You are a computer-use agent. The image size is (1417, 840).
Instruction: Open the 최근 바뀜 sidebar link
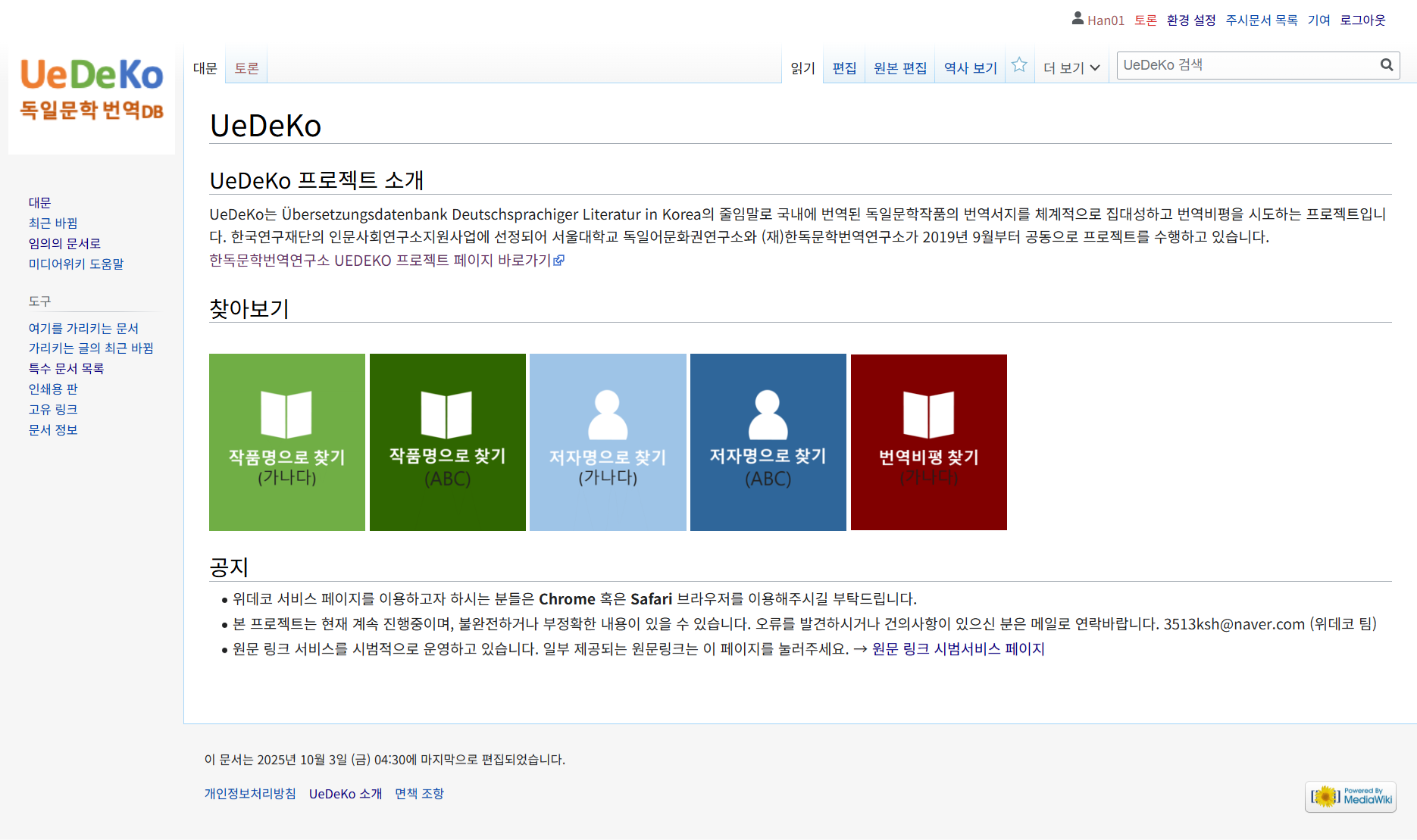coord(53,223)
